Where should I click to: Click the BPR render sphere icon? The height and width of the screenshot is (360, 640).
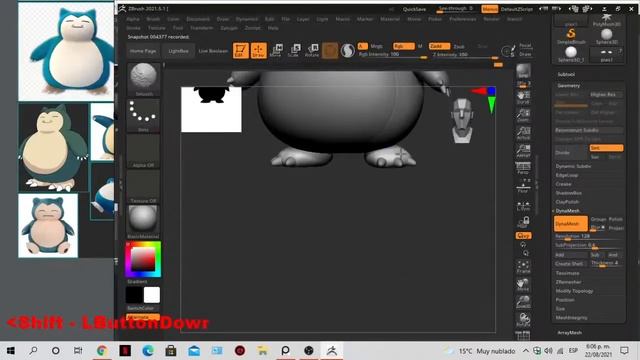click(x=523, y=72)
